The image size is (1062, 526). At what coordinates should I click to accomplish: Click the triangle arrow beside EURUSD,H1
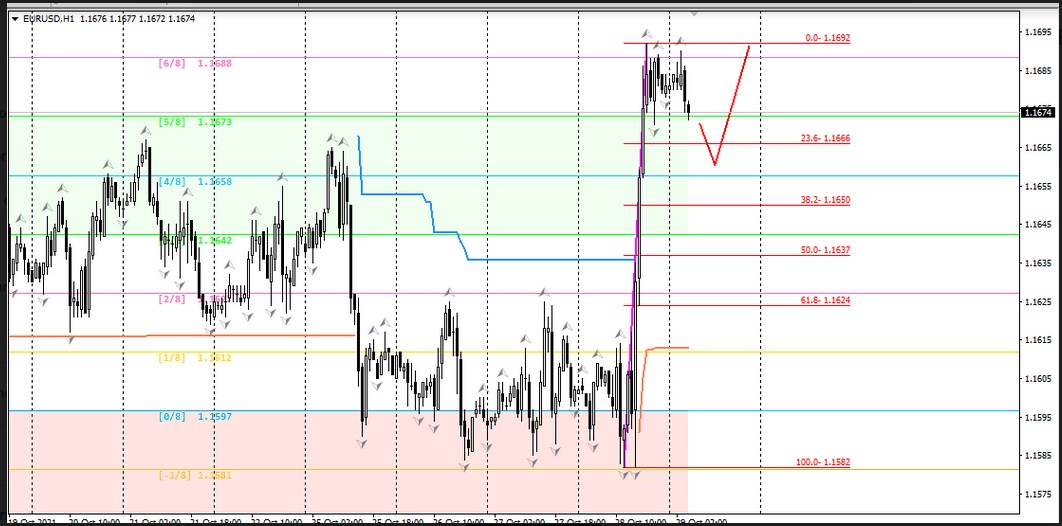(14, 19)
